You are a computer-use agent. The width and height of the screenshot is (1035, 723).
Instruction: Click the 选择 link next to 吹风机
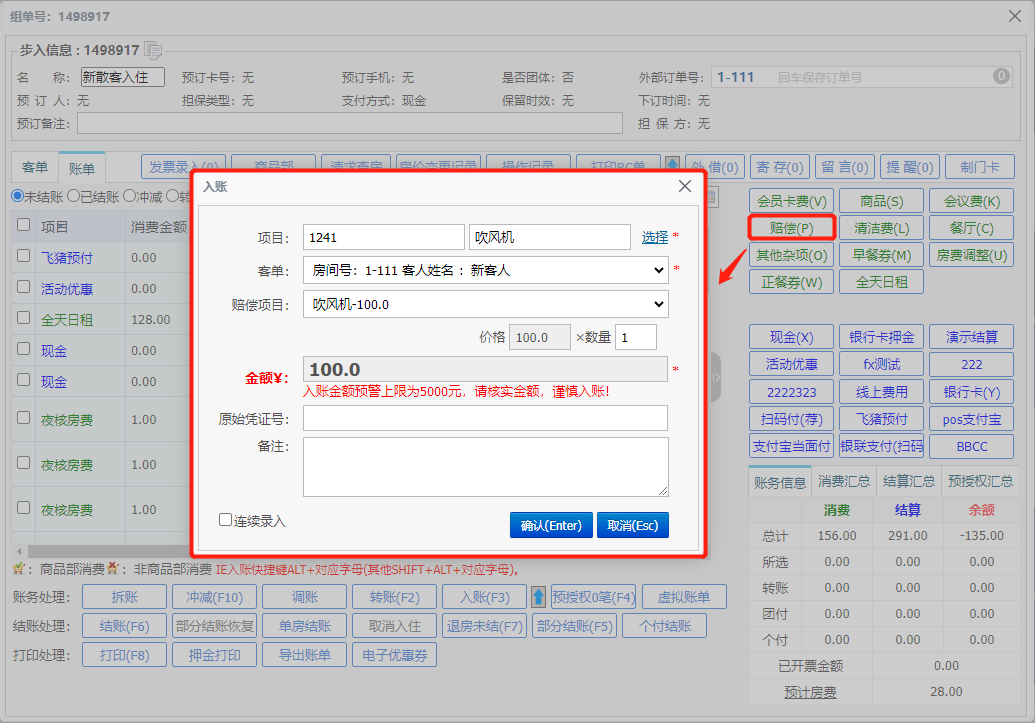coord(655,237)
